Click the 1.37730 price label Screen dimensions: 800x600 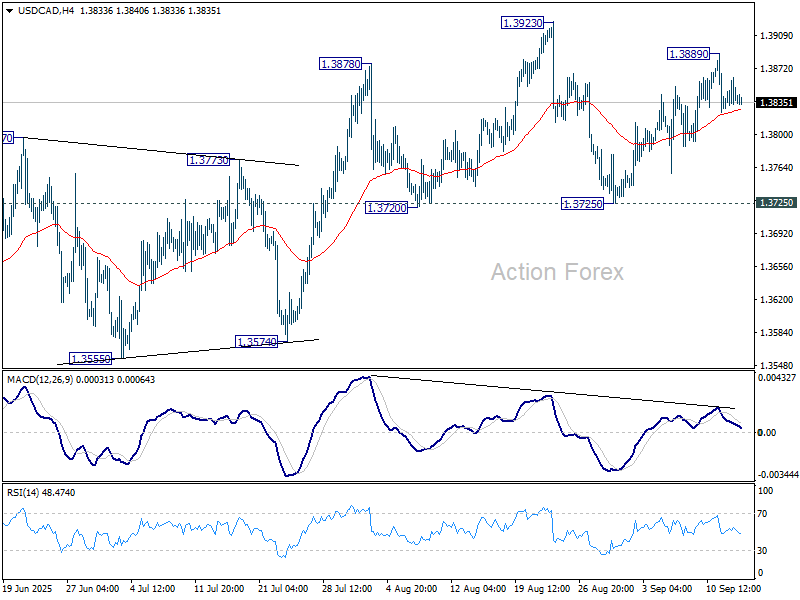click(210, 159)
